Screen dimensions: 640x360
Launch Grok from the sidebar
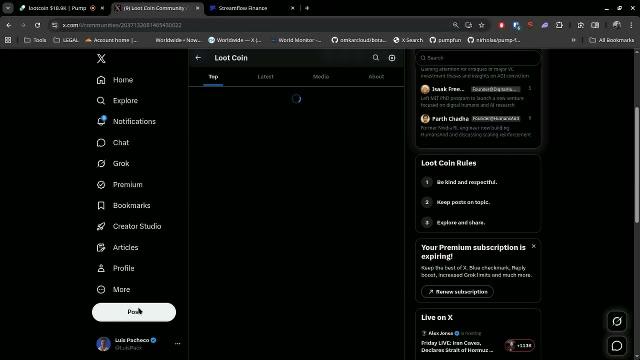[113, 164]
